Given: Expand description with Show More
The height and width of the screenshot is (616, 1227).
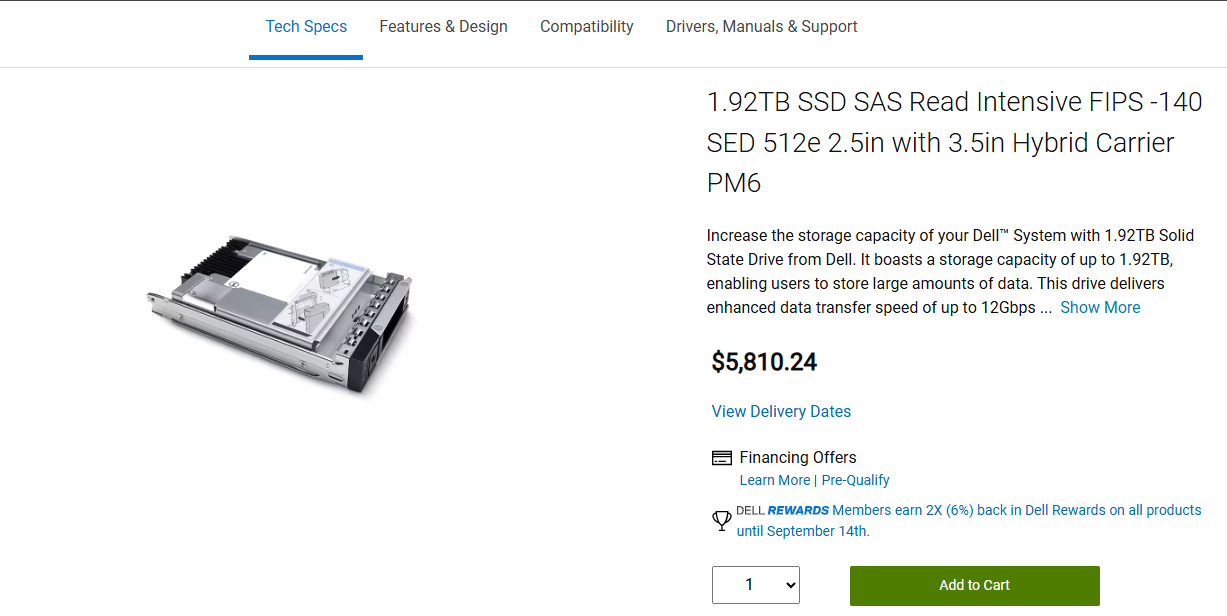Looking at the screenshot, I should [1100, 307].
